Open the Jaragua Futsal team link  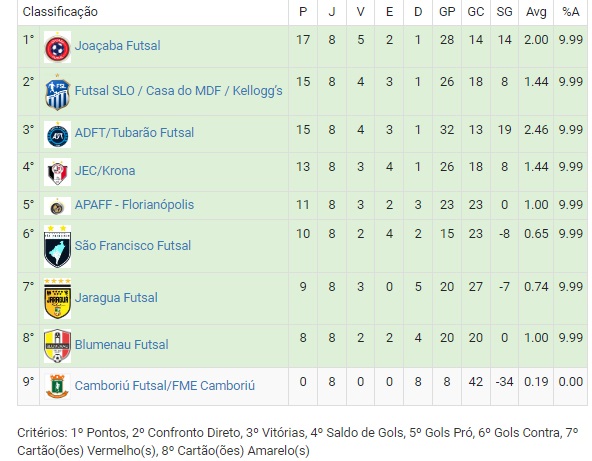click(116, 298)
